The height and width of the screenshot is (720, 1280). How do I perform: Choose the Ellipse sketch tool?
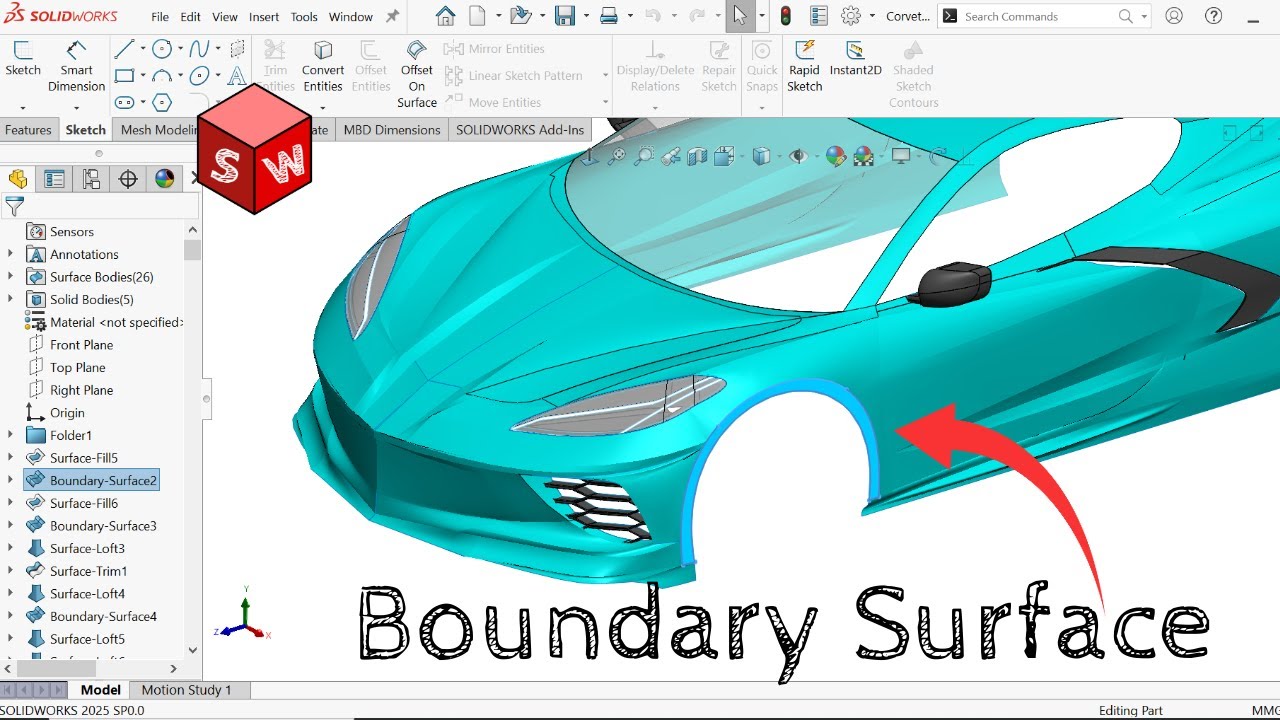pos(199,76)
